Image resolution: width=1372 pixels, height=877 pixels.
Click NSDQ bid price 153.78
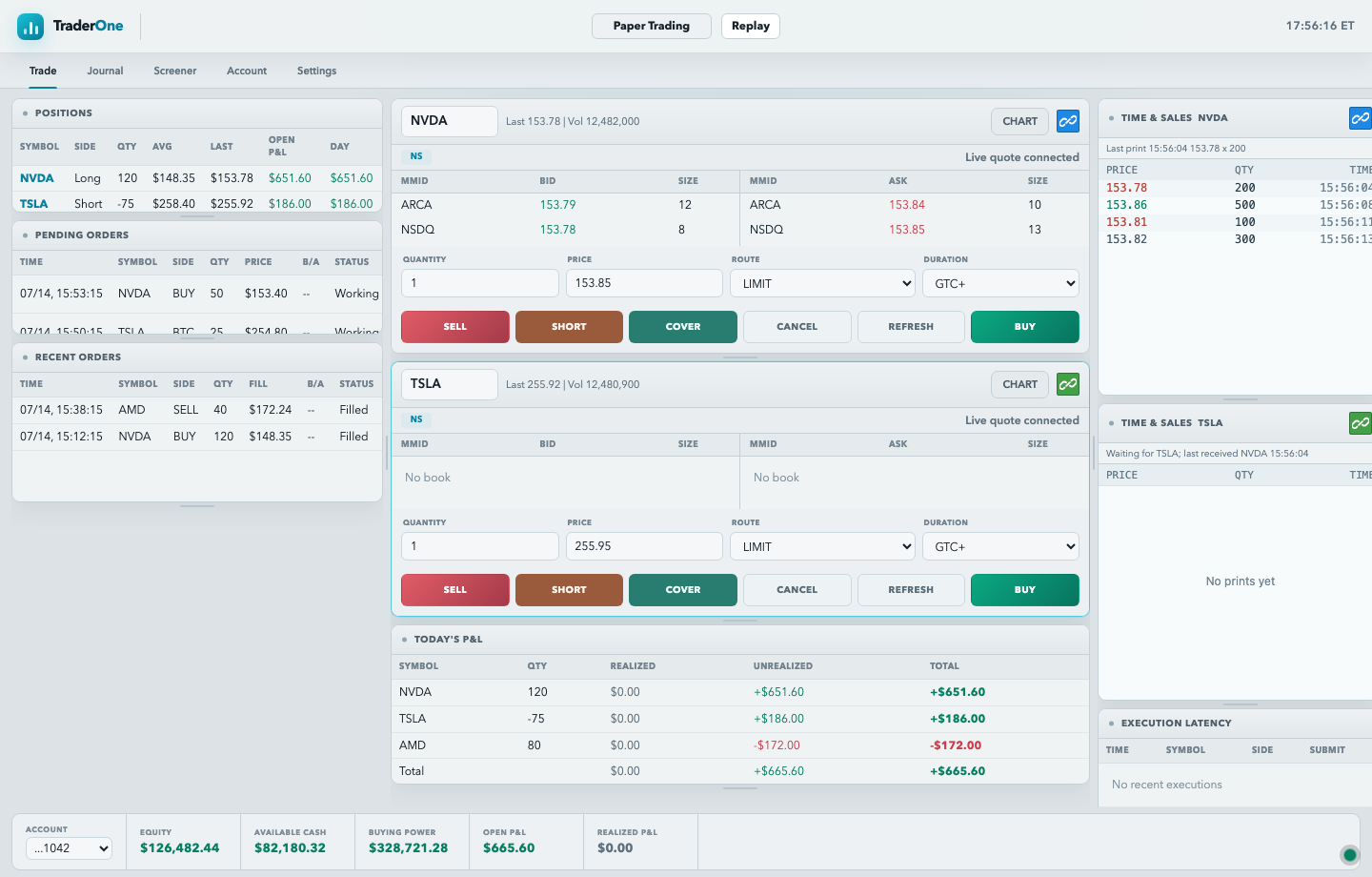[557, 230]
